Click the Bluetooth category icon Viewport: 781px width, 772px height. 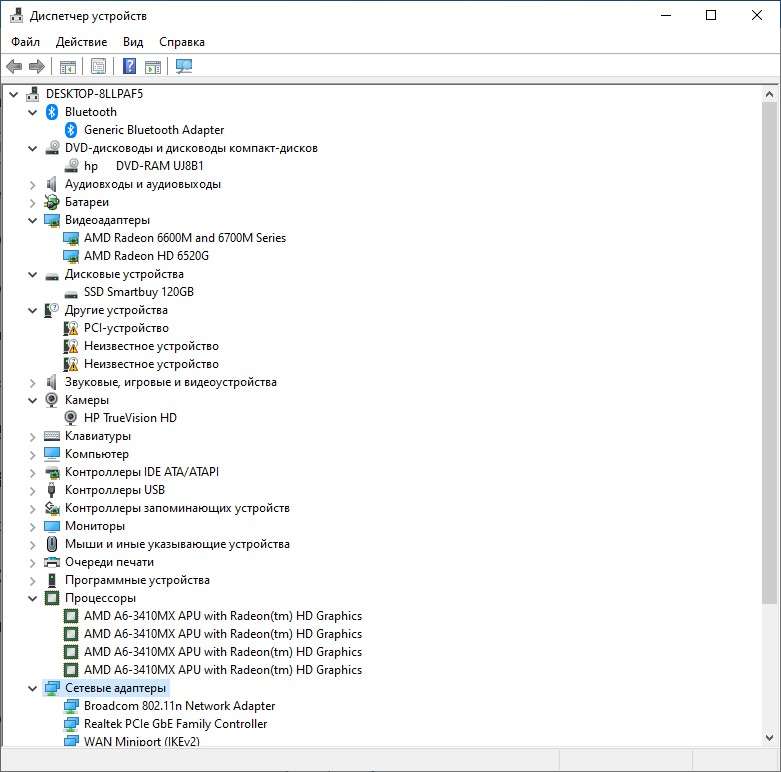point(52,112)
